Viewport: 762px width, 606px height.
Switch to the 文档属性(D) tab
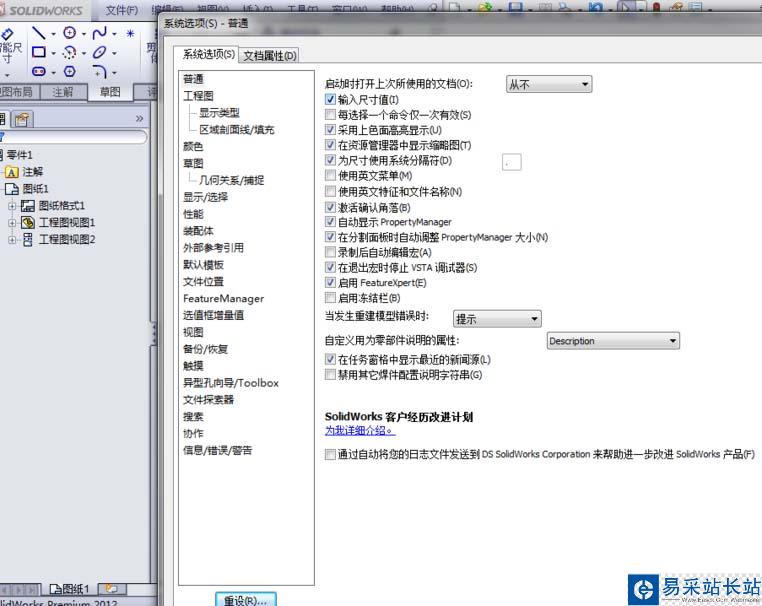pyautogui.click(x=270, y=56)
